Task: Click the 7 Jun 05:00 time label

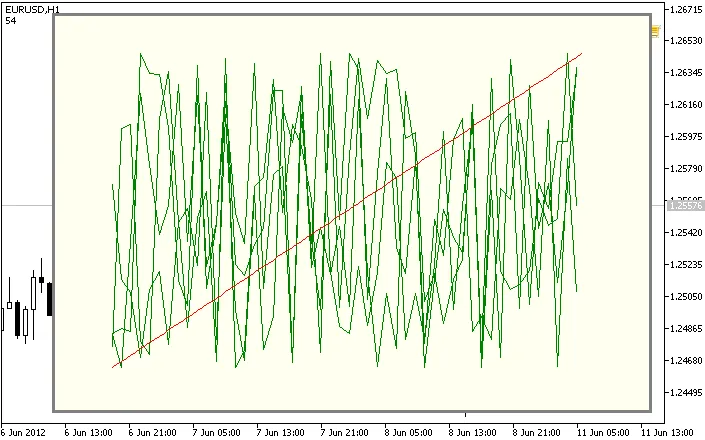Action: tap(216, 433)
